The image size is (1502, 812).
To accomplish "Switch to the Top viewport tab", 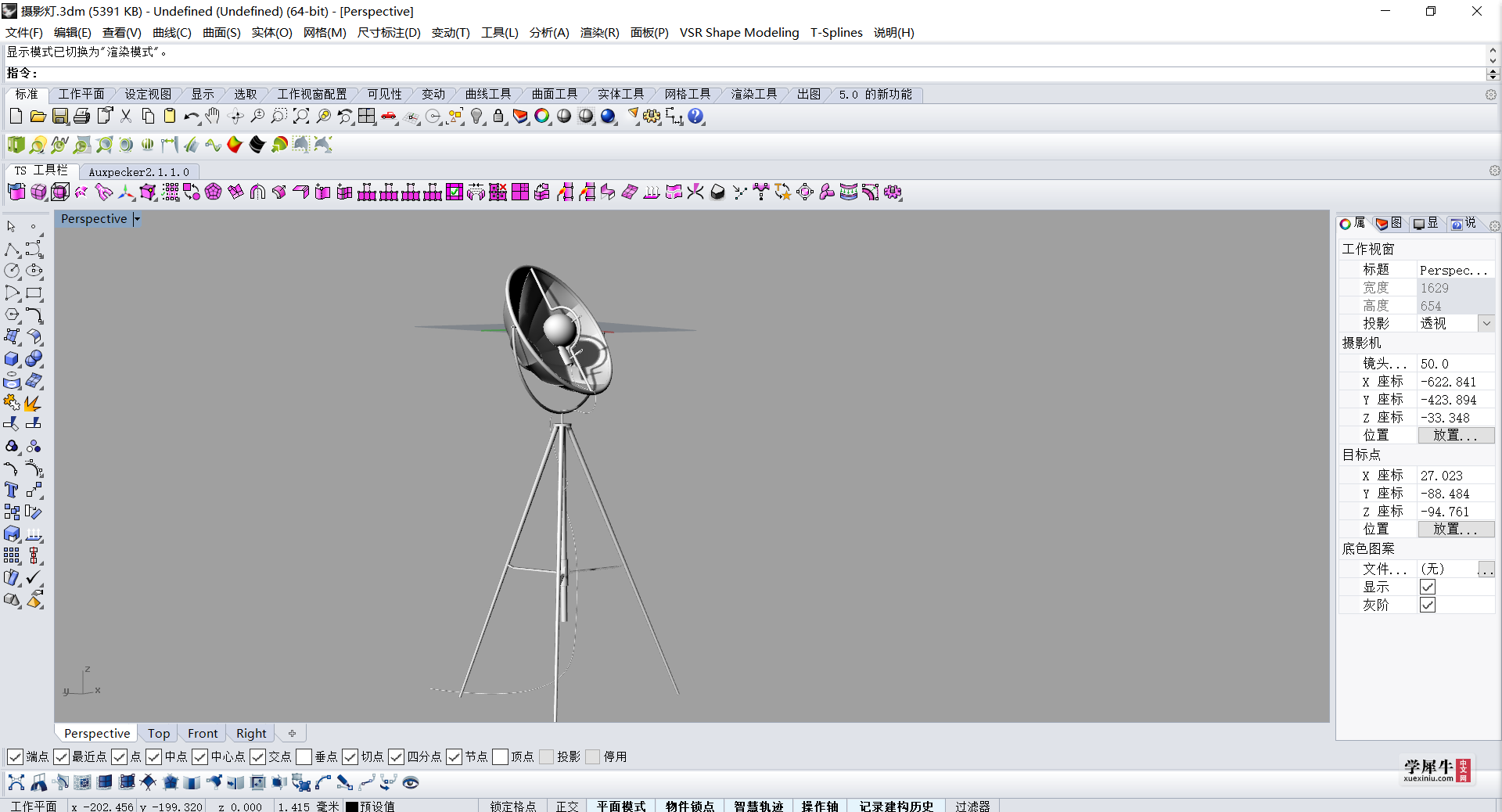I will [159, 733].
